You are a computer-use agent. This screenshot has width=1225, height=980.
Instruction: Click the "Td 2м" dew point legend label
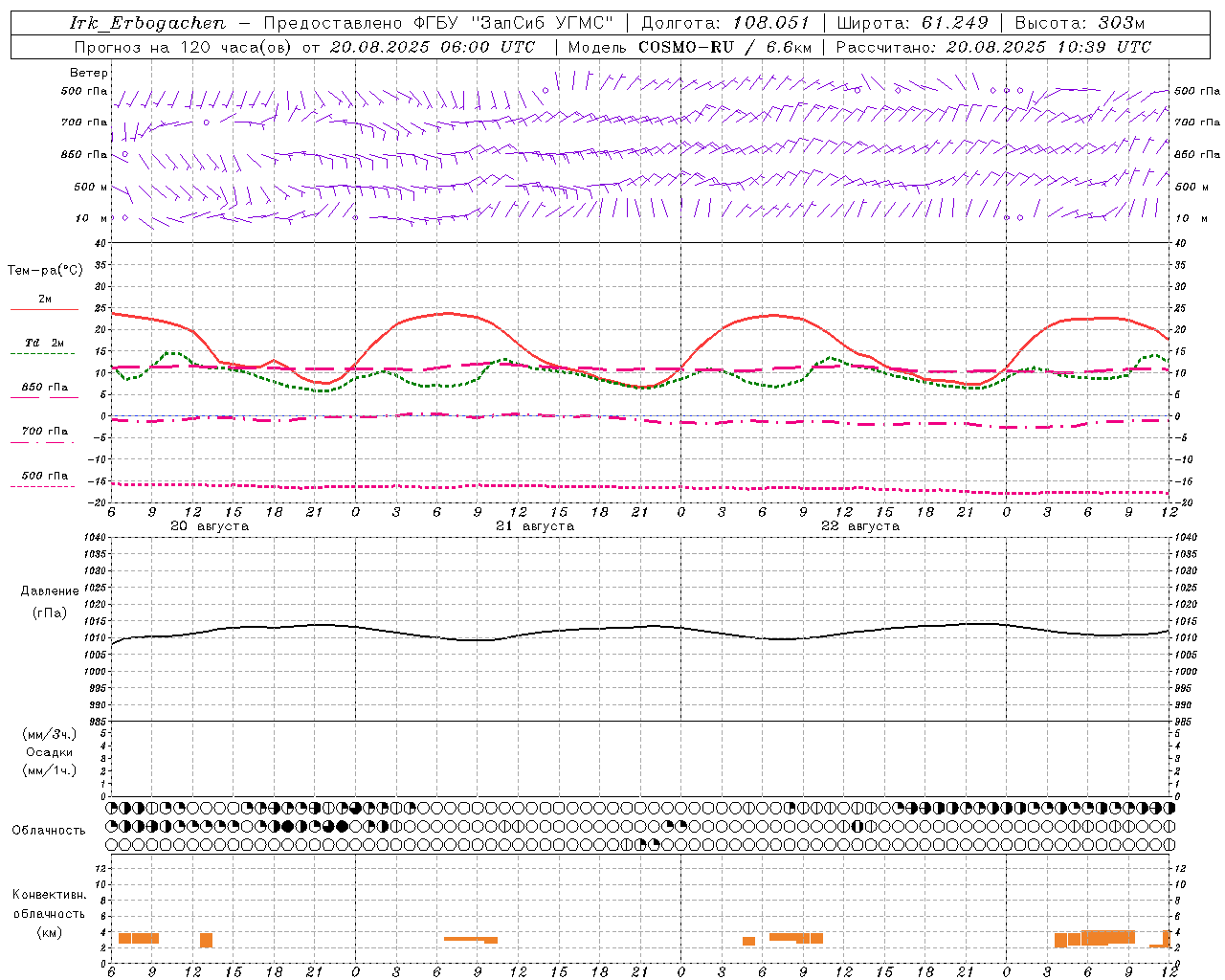[x=44, y=343]
